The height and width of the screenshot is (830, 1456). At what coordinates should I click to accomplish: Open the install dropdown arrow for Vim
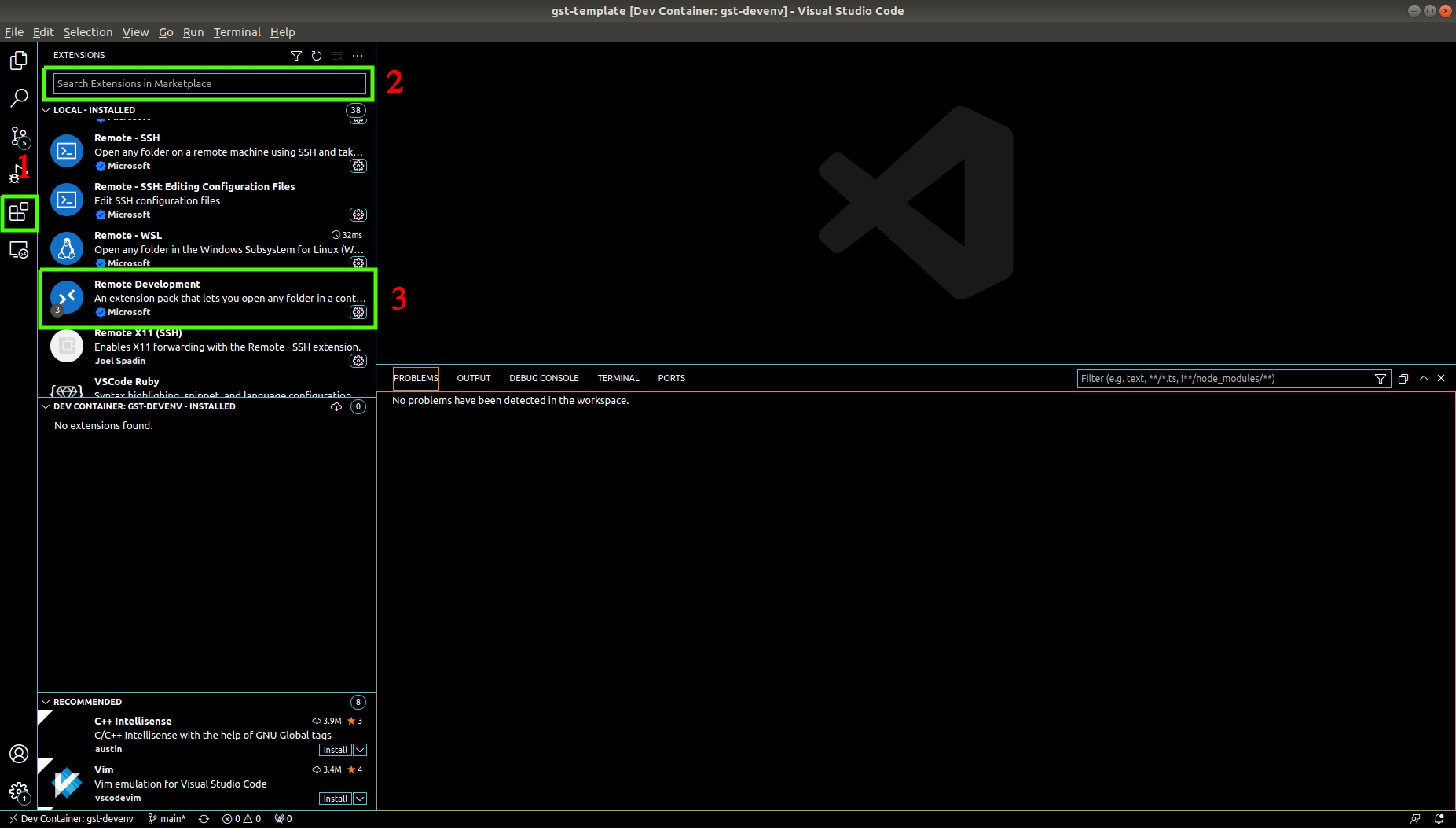[x=360, y=799]
